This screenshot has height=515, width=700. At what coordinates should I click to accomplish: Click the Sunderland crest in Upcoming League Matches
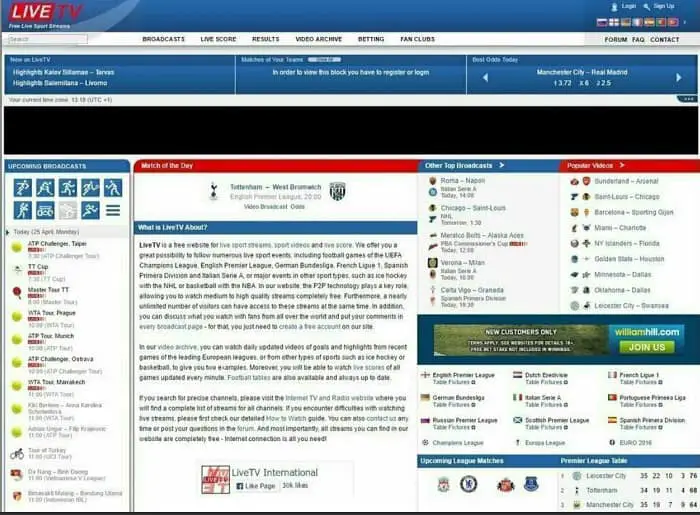click(x=506, y=485)
